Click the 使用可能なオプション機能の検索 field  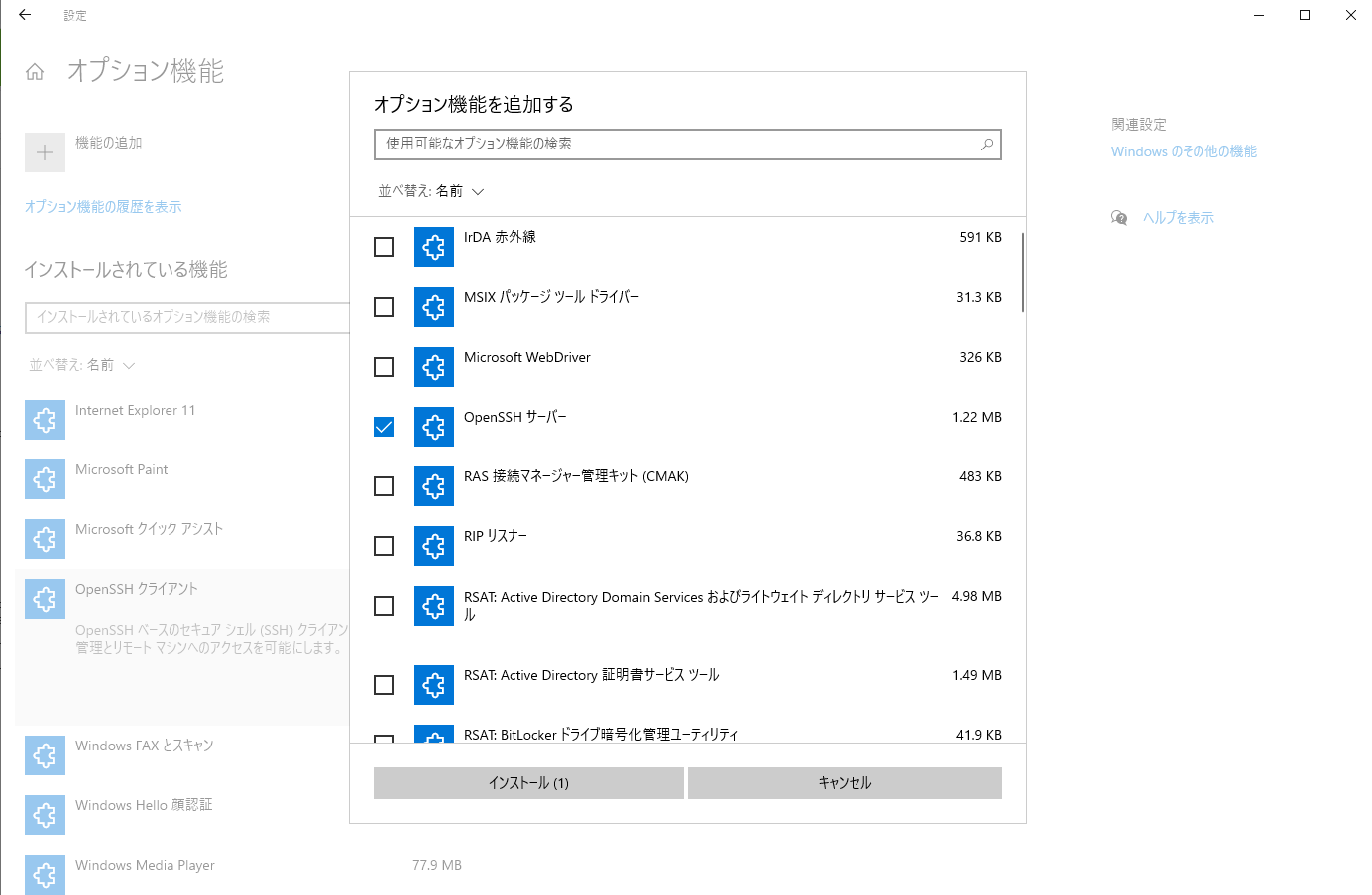[688, 144]
